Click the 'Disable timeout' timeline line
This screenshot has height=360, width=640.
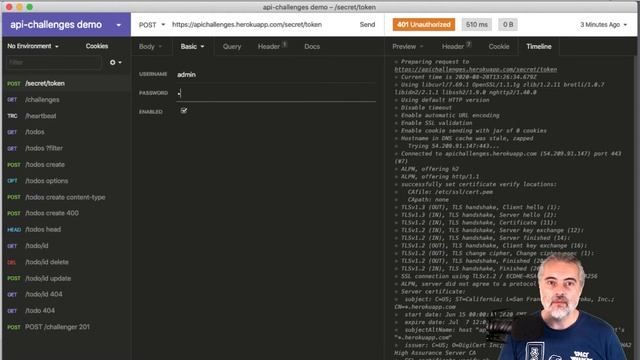tap(426, 108)
